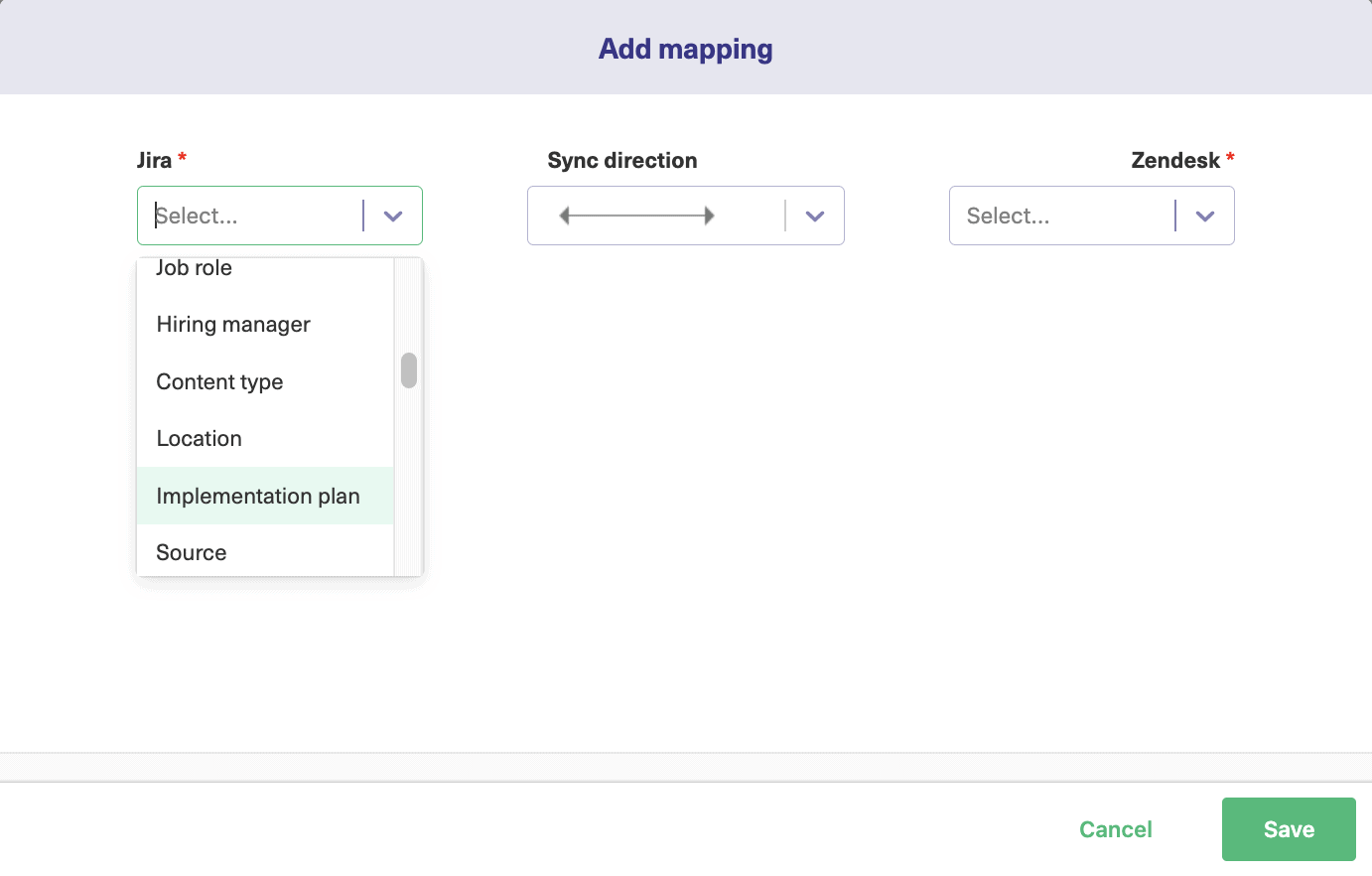Select Job role from the list
The height and width of the screenshot is (876, 1372).
coord(194,267)
